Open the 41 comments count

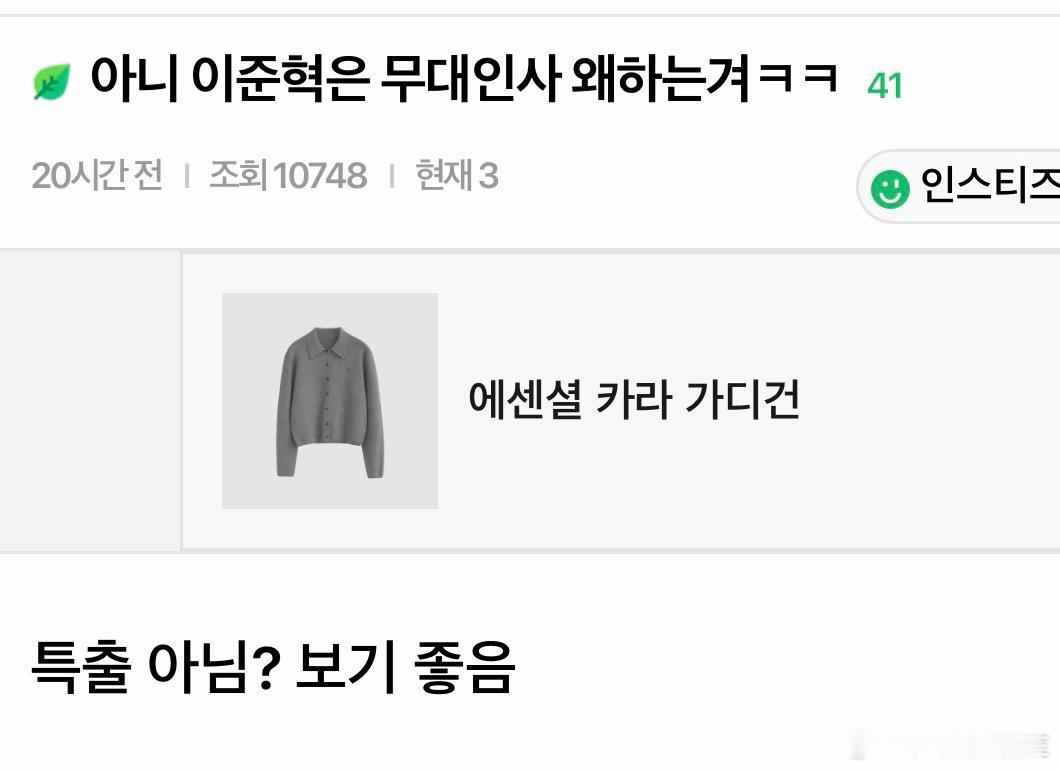(x=885, y=86)
